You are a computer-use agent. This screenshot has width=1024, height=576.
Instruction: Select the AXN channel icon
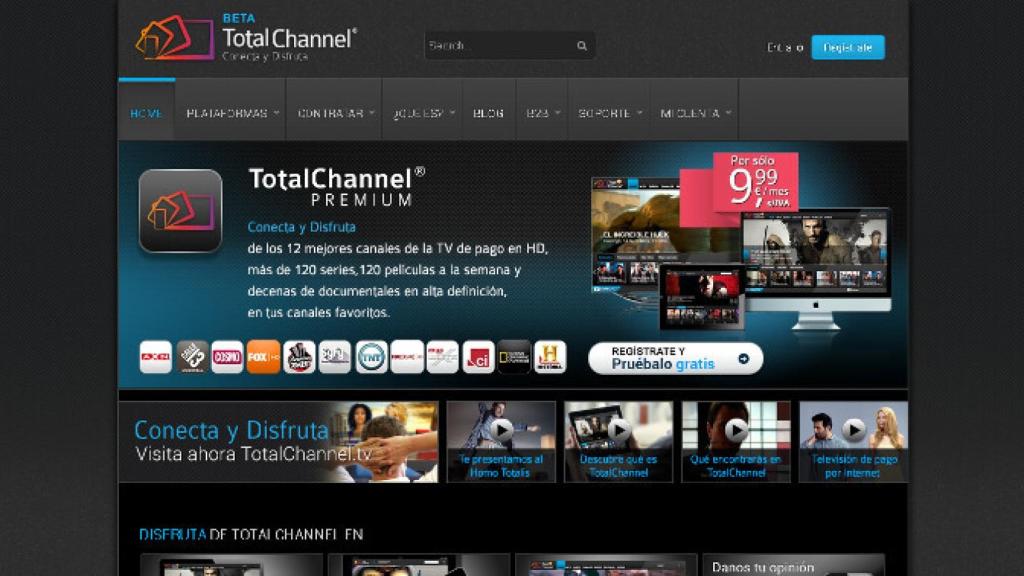pyautogui.click(x=156, y=357)
